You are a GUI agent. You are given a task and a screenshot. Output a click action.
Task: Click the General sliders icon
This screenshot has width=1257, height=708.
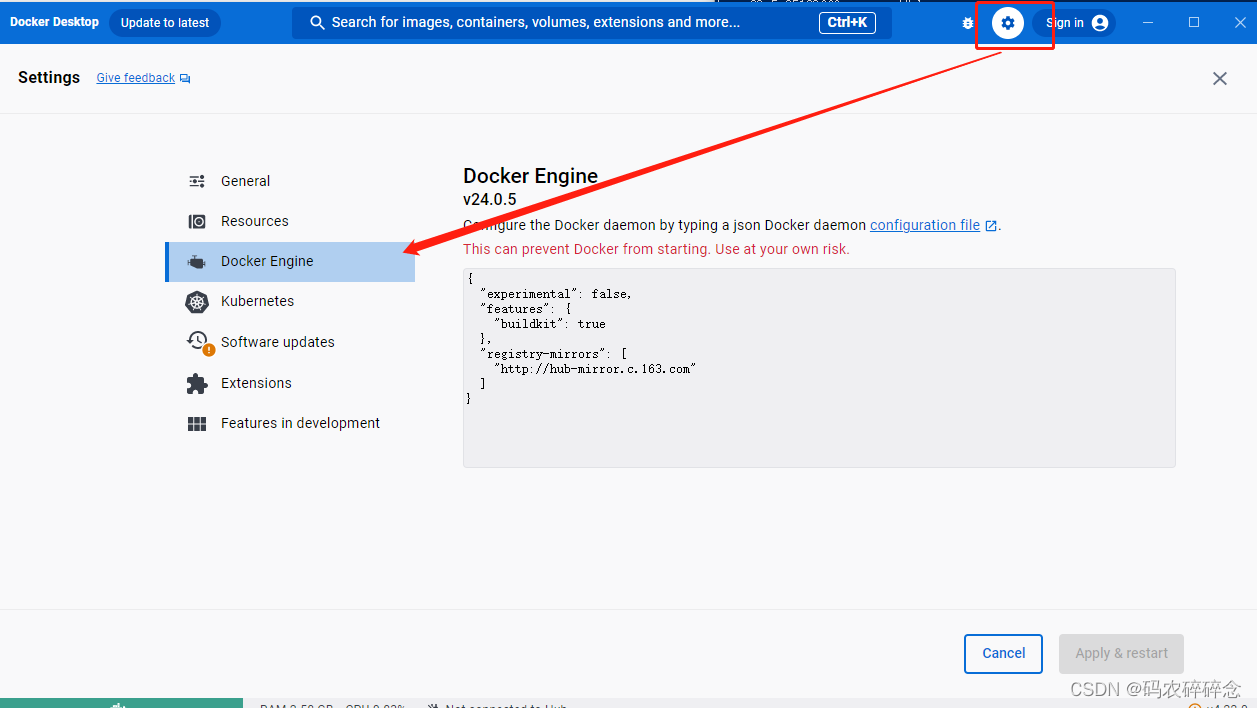point(197,181)
